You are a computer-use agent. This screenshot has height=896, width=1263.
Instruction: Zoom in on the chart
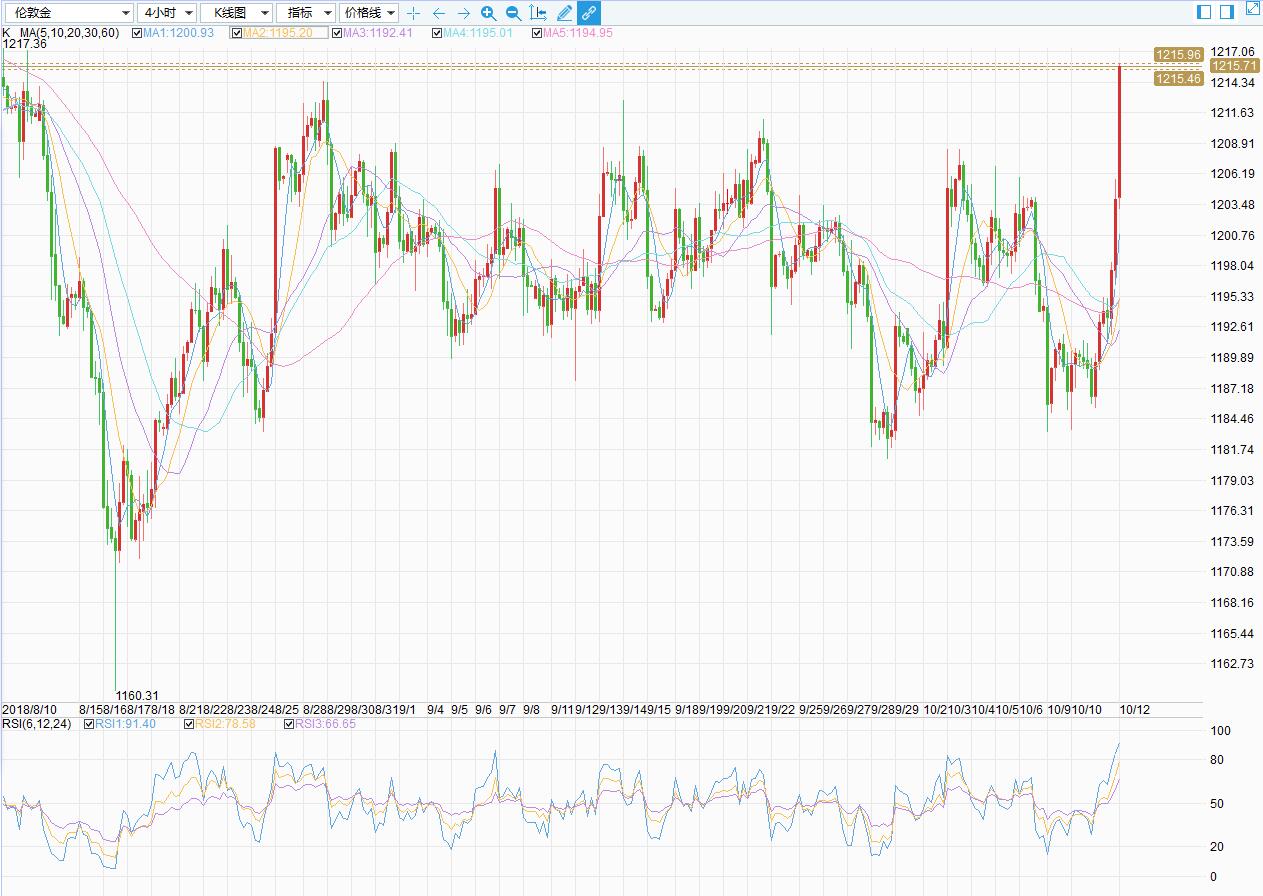pos(488,13)
